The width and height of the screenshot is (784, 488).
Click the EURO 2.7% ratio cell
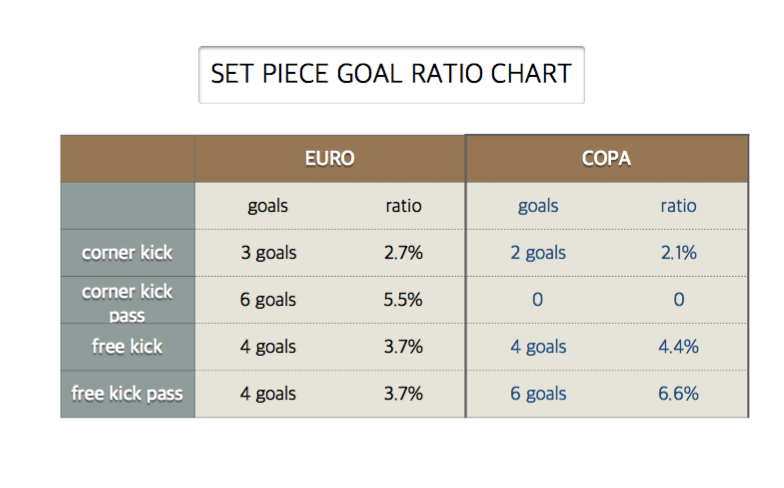(x=404, y=253)
